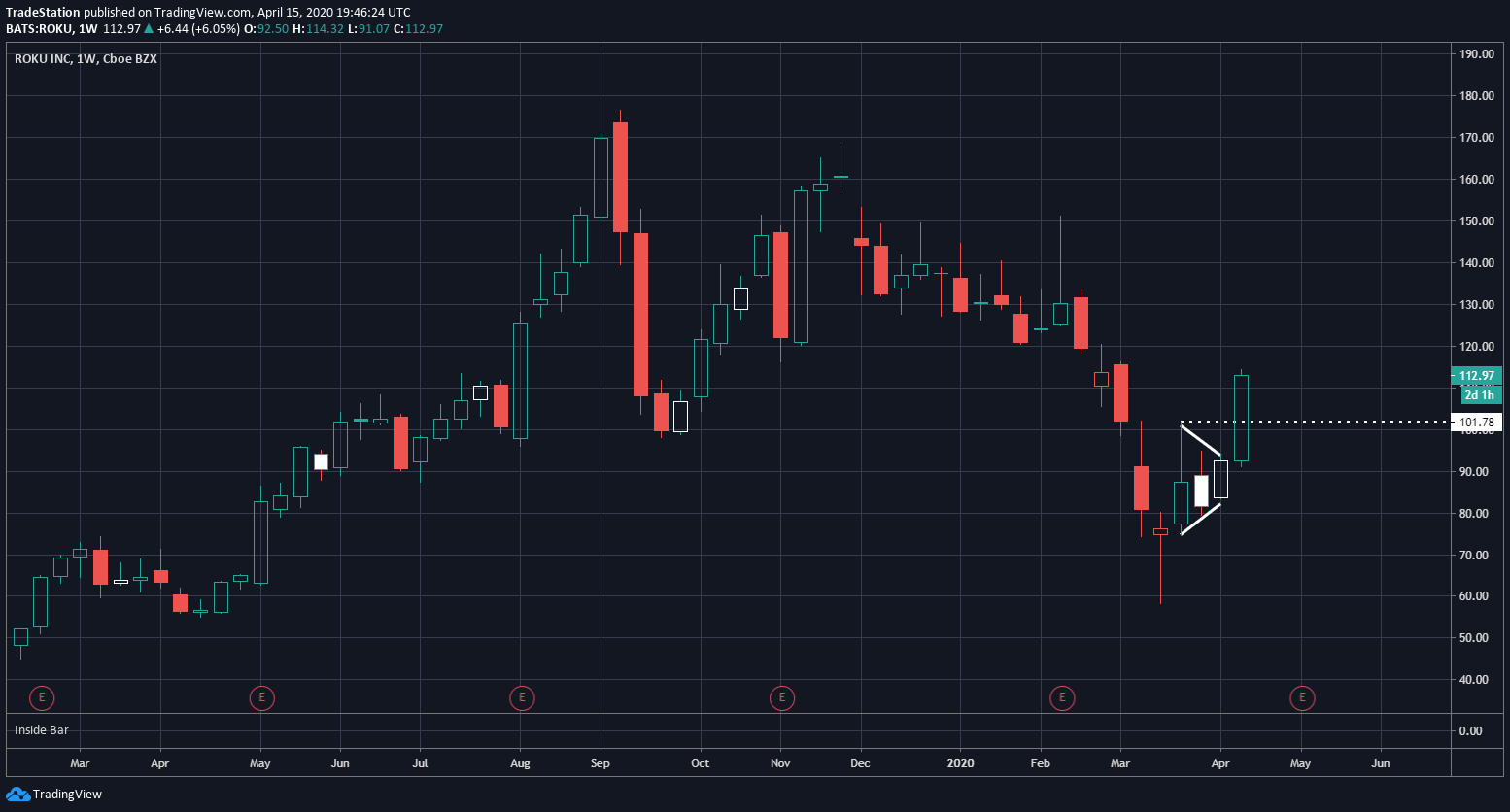This screenshot has height=812, width=1510.
Task: Click the 60.00 price axis label
Action: pos(1474,596)
